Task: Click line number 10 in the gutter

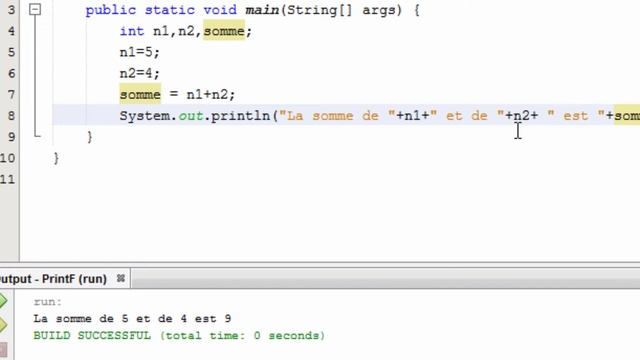Action: pos(7,158)
